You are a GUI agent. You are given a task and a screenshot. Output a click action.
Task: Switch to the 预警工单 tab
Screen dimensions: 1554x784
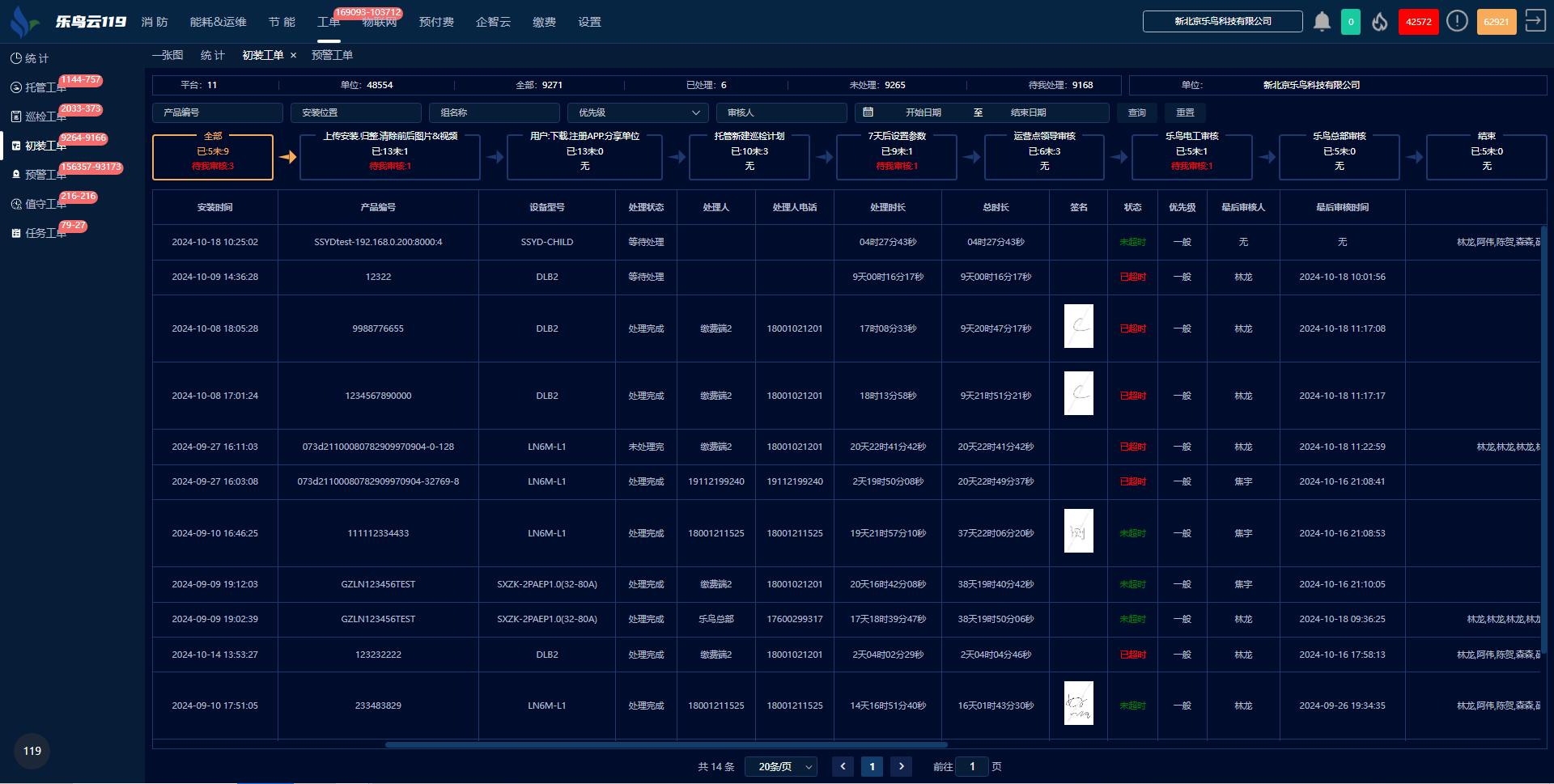[332, 55]
